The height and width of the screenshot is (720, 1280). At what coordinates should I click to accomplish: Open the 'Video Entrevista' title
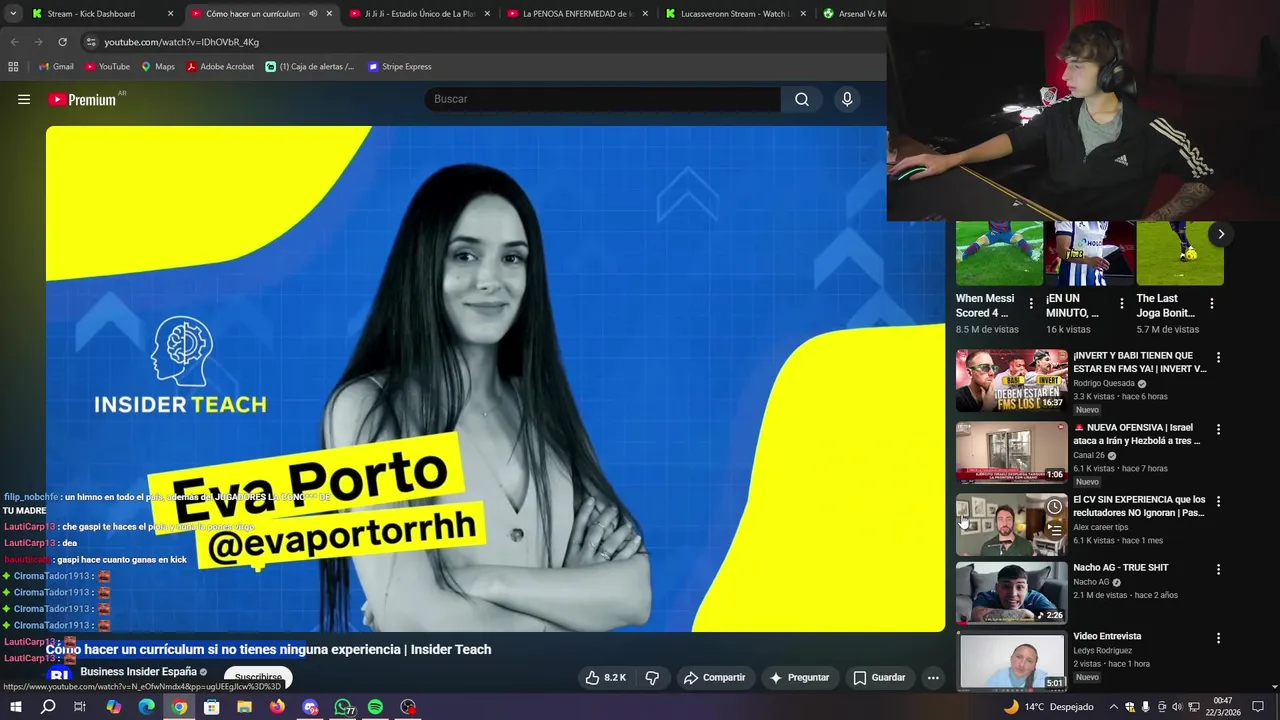point(1107,636)
